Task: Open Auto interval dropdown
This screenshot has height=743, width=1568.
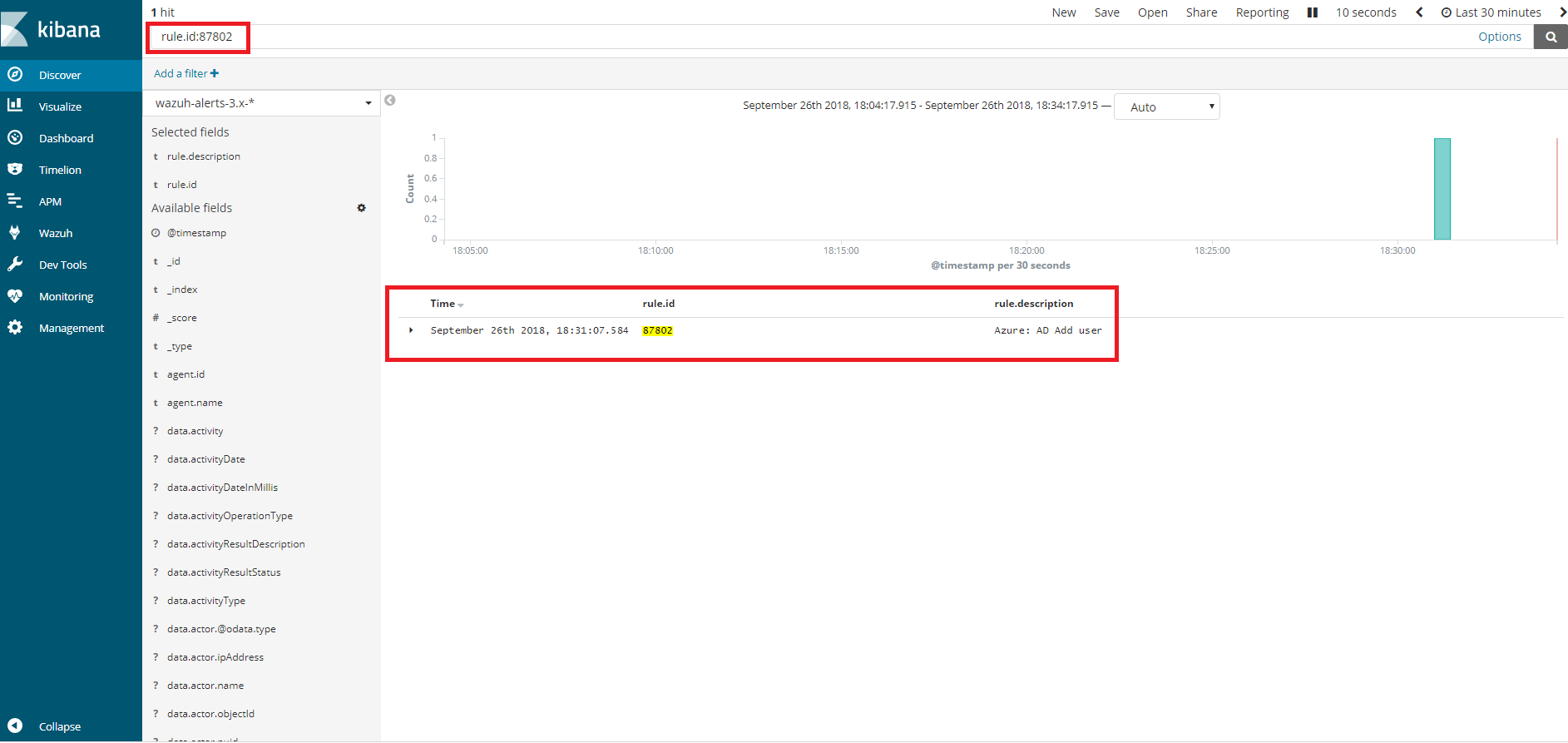Action: pyautogui.click(x=1167, y=106)
